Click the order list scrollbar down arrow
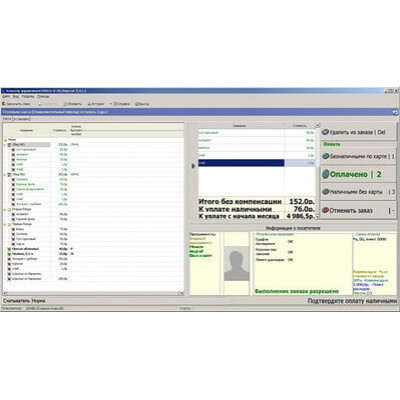400x400 pixels. [317, 217]
